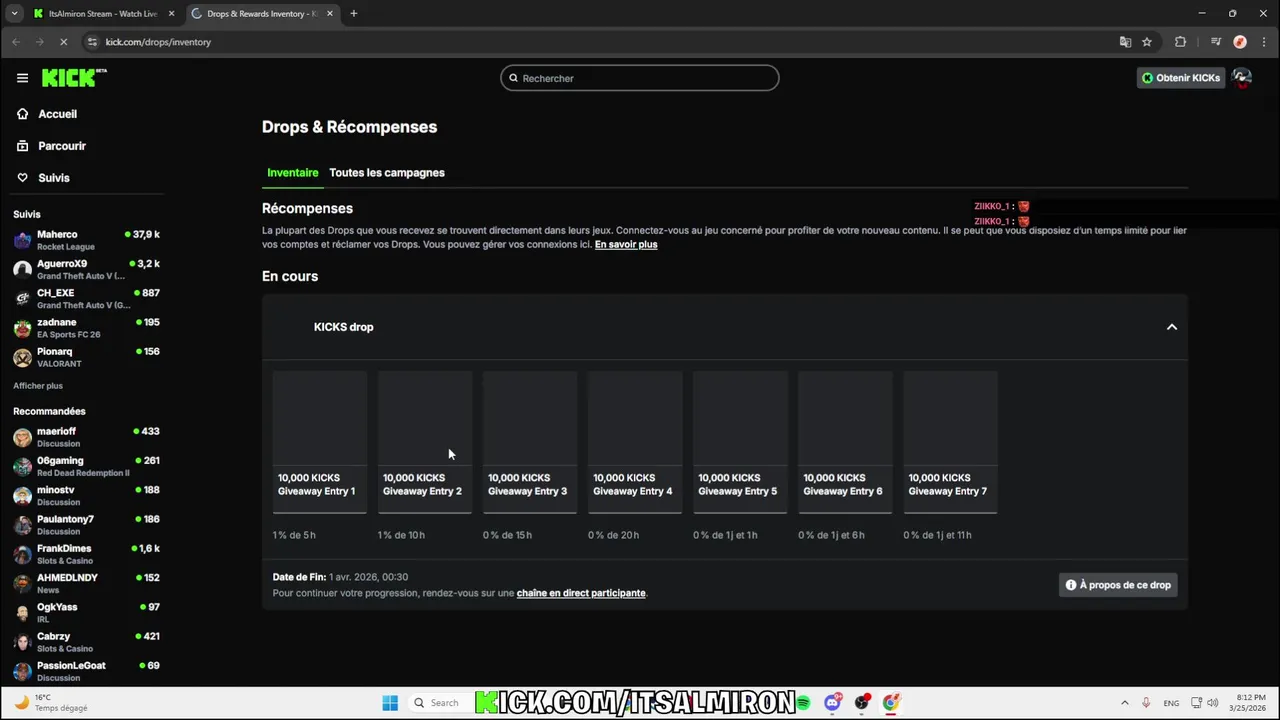Select the Giveaway Entry 1 drop card
The height and width of the screenshot is (720, 1280).
[x=320, y=442]
